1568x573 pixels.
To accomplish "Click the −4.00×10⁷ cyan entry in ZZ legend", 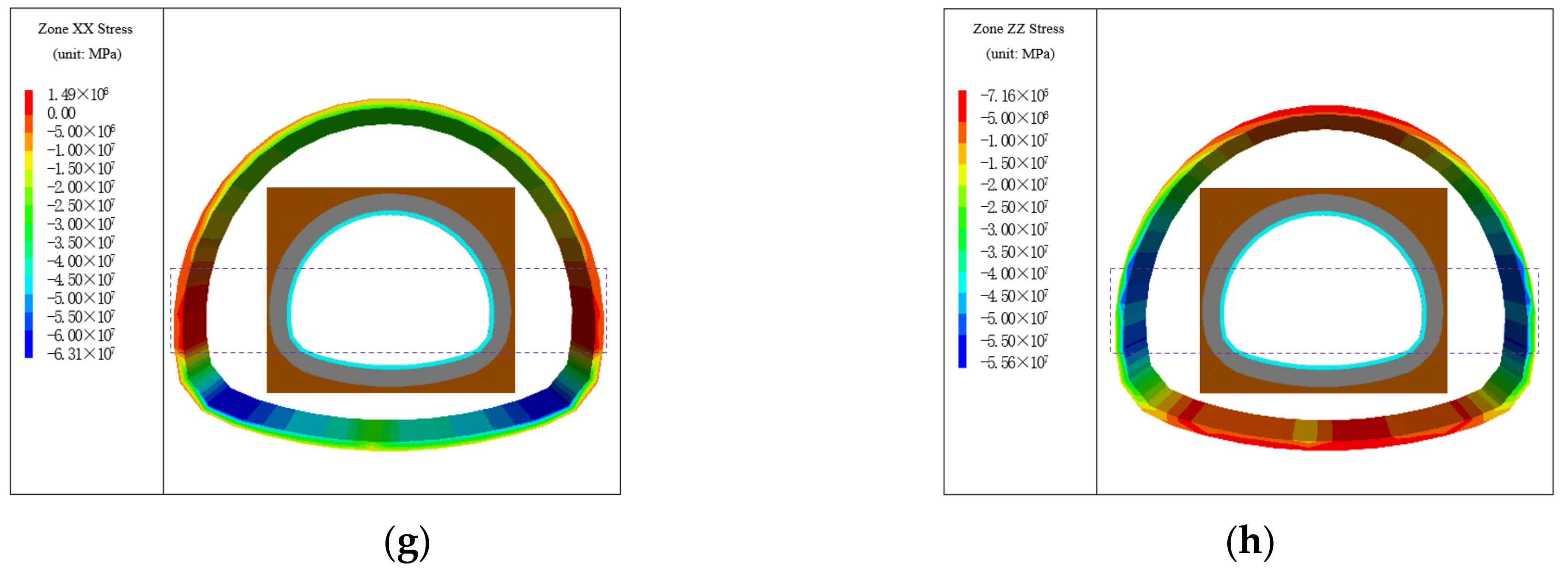I will [1014, 274].
